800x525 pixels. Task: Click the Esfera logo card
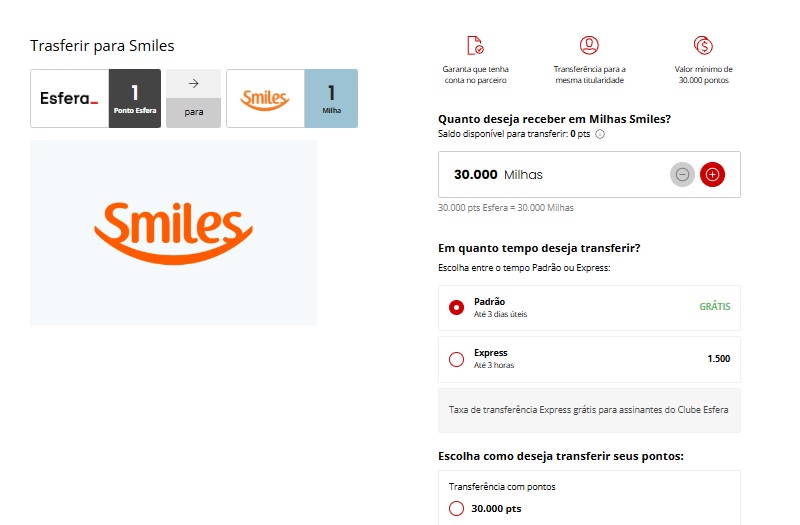(69, 98)
